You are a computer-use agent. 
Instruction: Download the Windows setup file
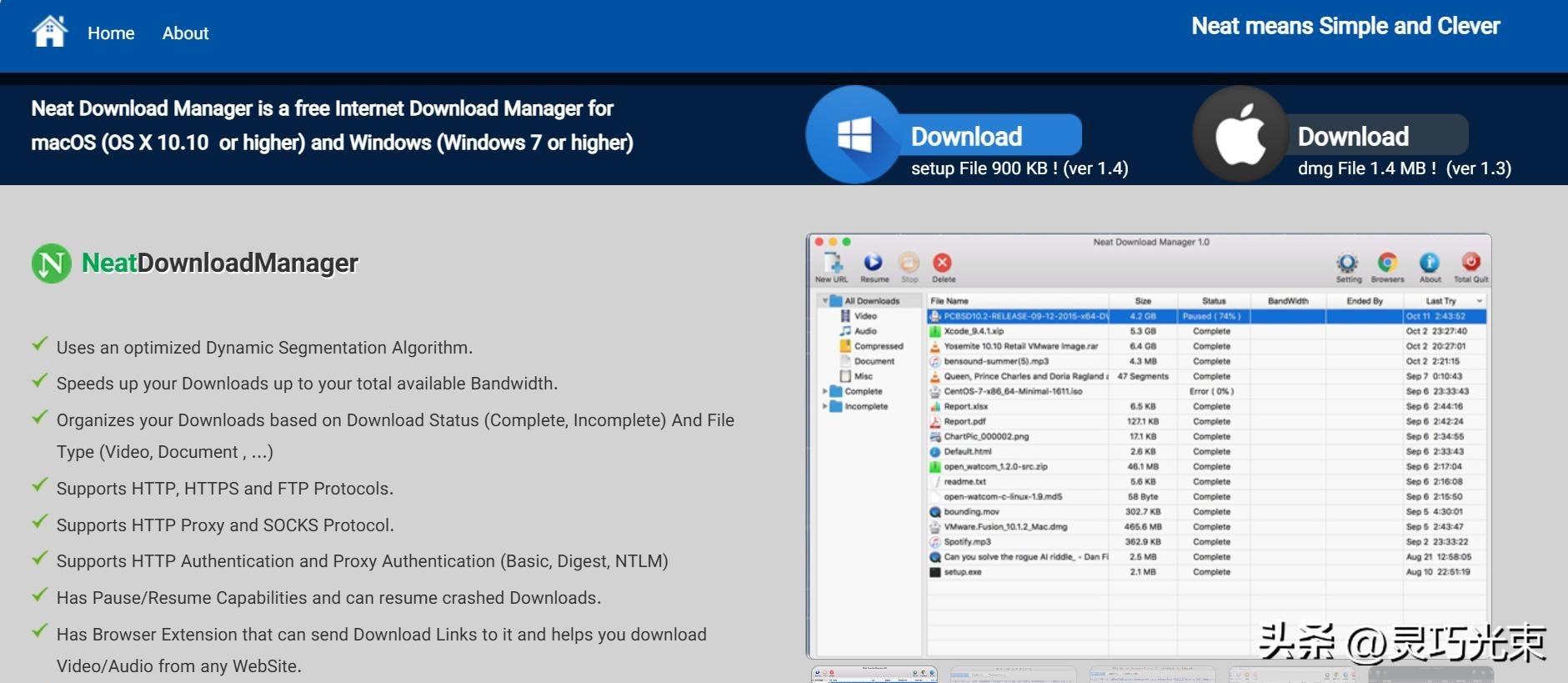[x=965, y=136]
